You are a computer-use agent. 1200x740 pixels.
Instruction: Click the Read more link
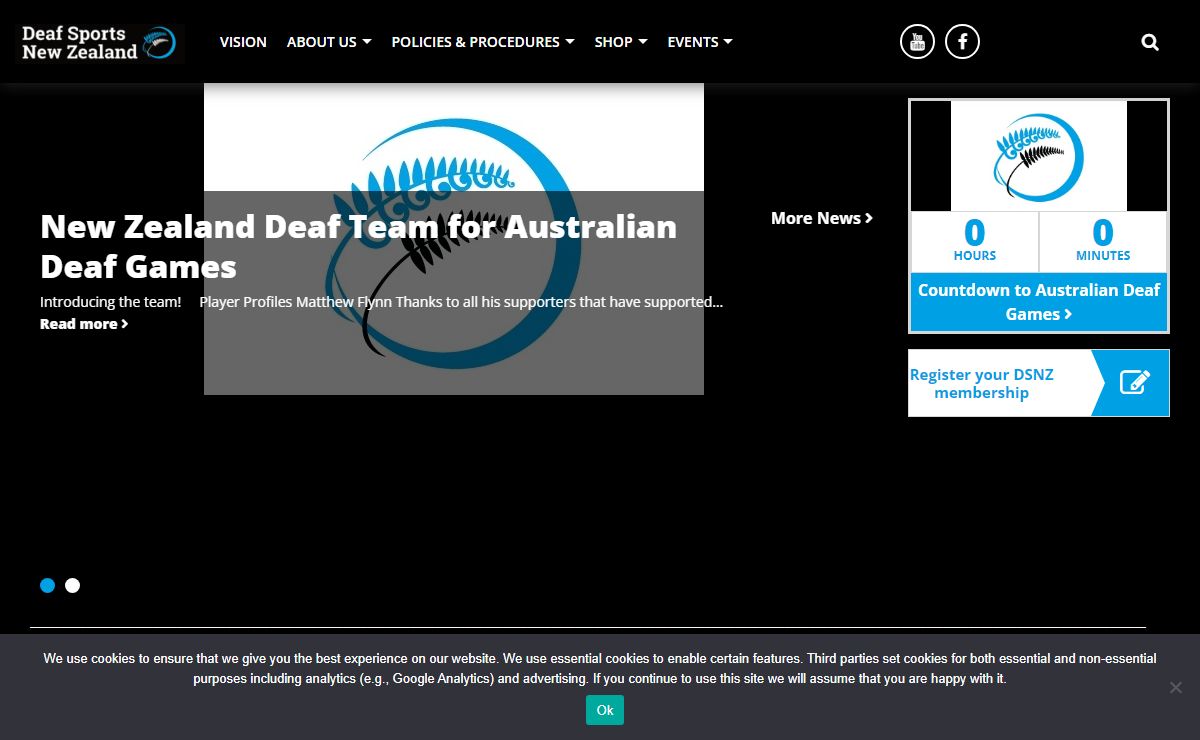pos(84,324)
